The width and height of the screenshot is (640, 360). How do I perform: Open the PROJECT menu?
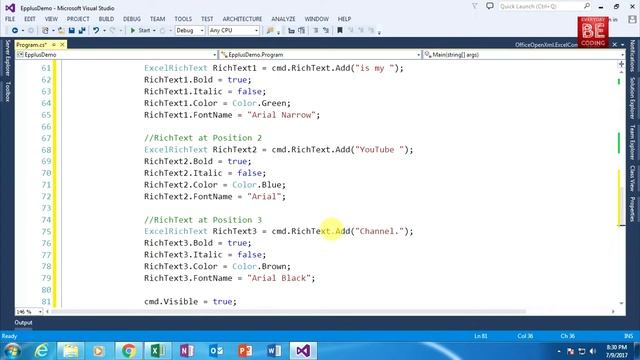click(78, 19)
